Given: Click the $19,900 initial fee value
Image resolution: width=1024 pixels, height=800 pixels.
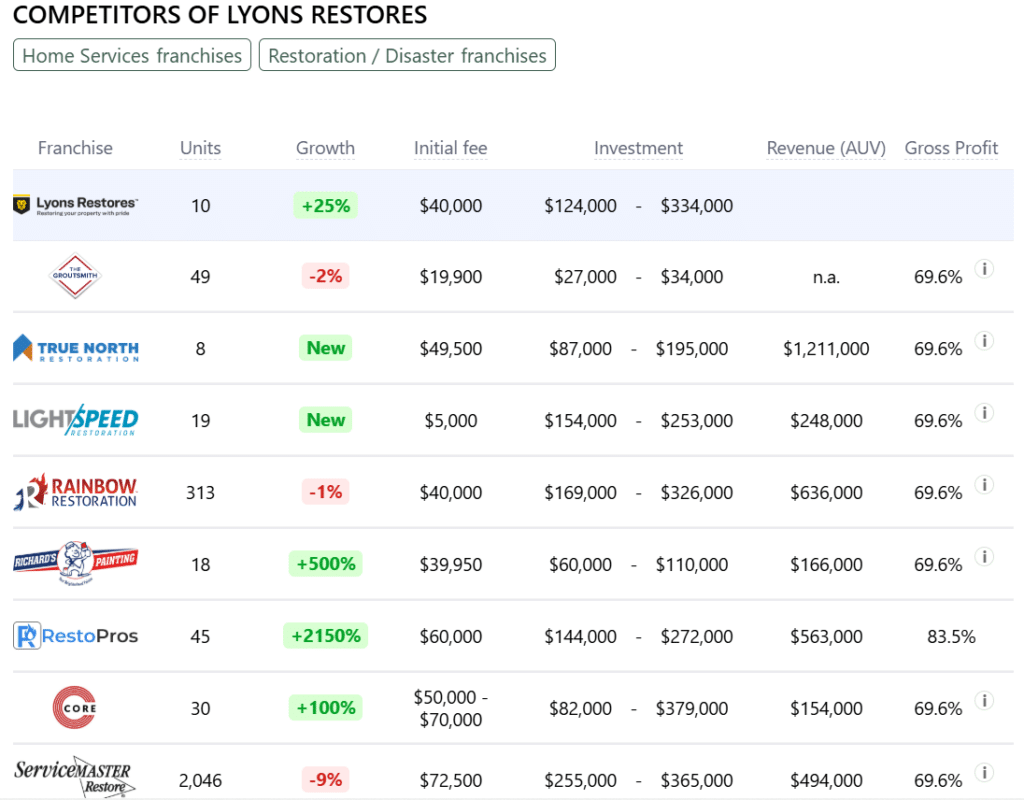Looking at the screenshot, I should [451, 277].
